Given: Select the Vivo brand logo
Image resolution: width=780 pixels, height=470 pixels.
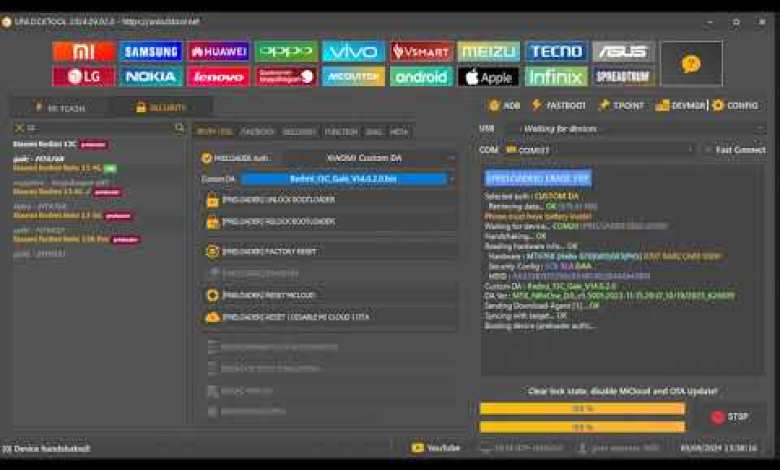Looking at the screenshot, I should coord(353,52).
